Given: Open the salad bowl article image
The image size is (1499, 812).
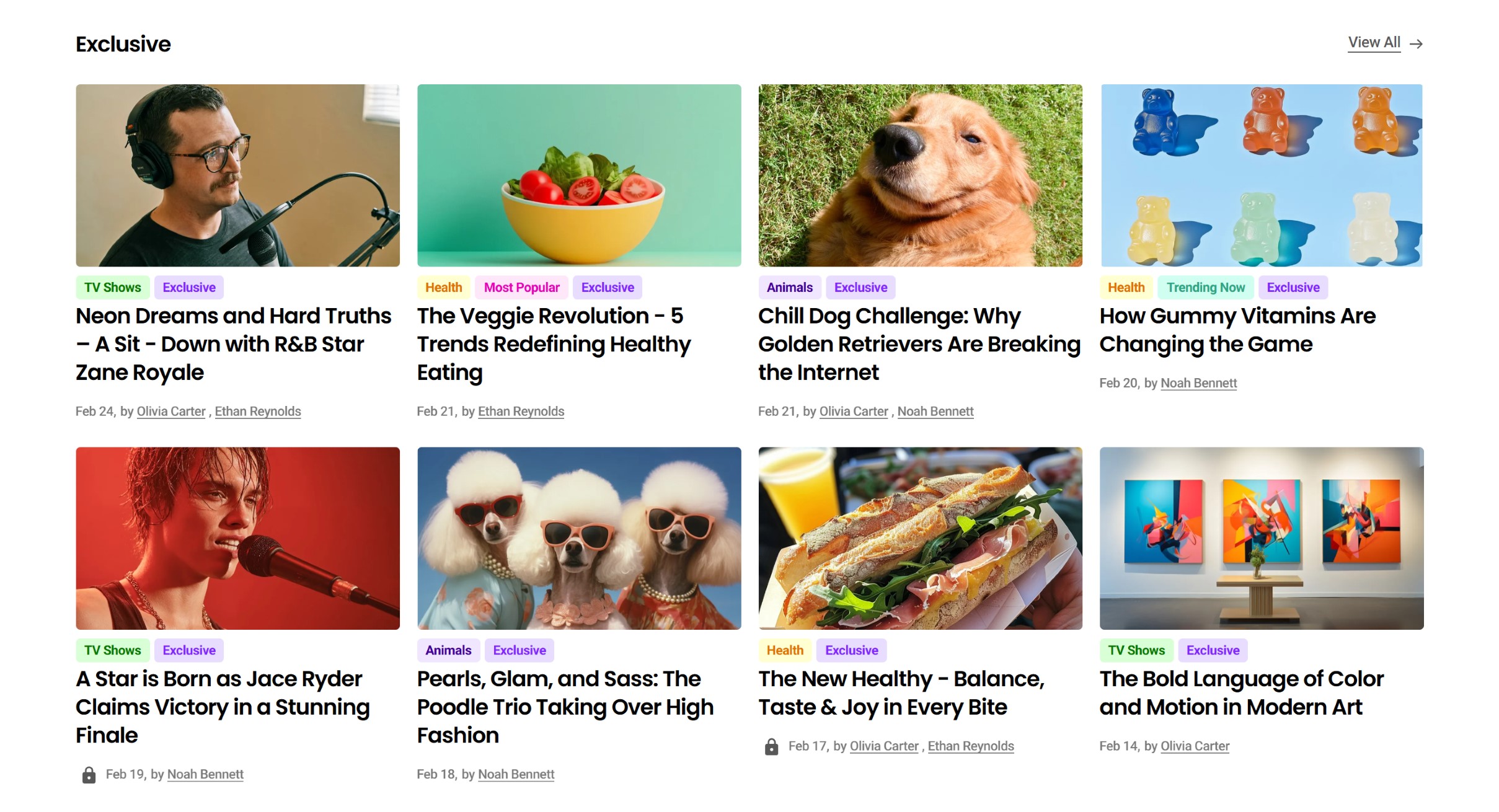Looking at the screenshot, I should [578, 175].
